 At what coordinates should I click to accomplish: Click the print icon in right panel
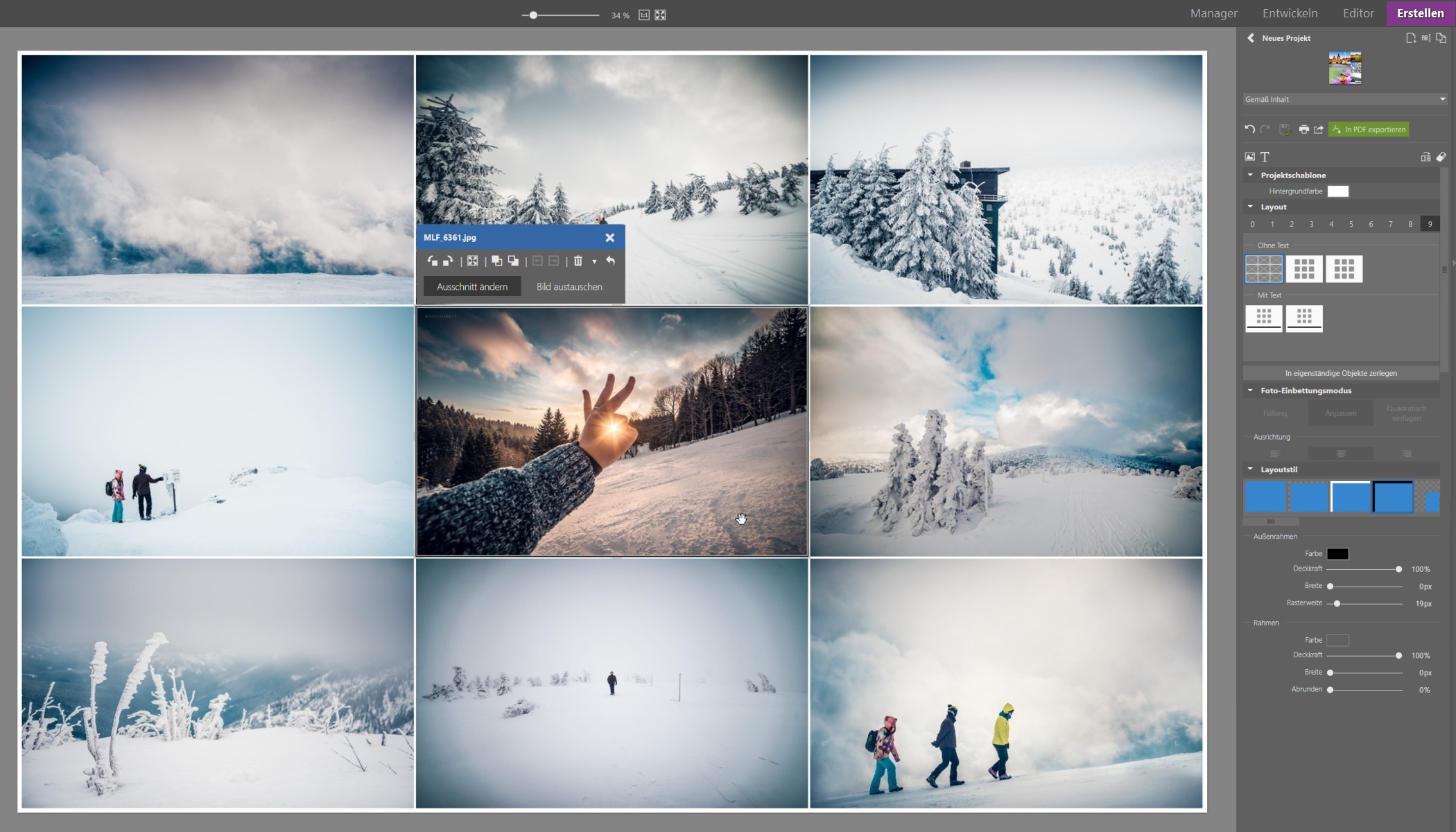(x=1303, y=130)
